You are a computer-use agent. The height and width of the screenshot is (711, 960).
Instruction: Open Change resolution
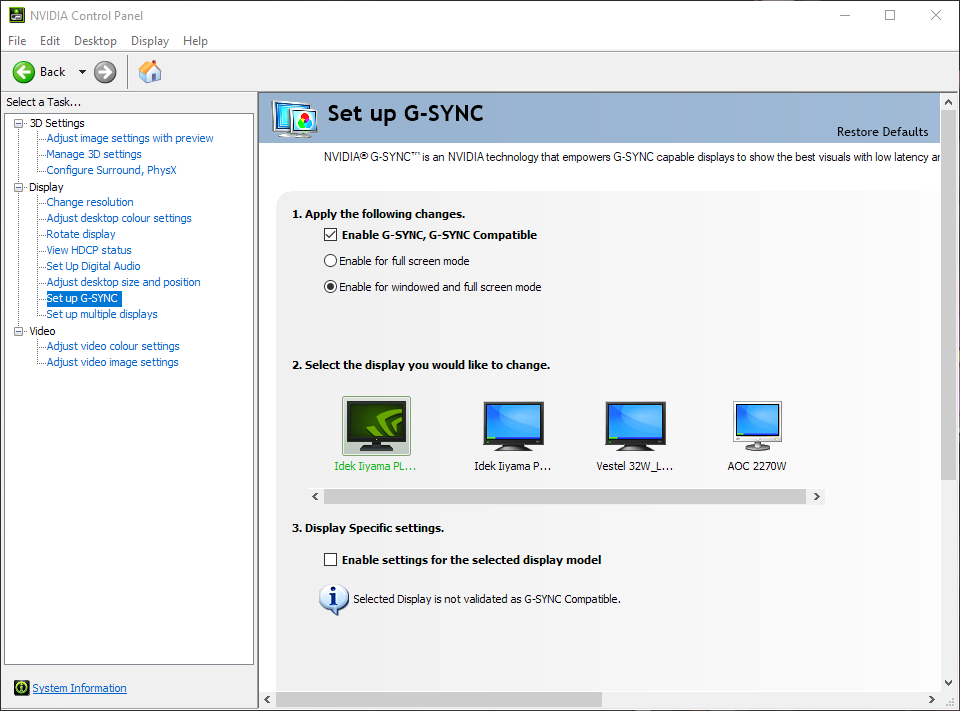(x=90, y=202)
